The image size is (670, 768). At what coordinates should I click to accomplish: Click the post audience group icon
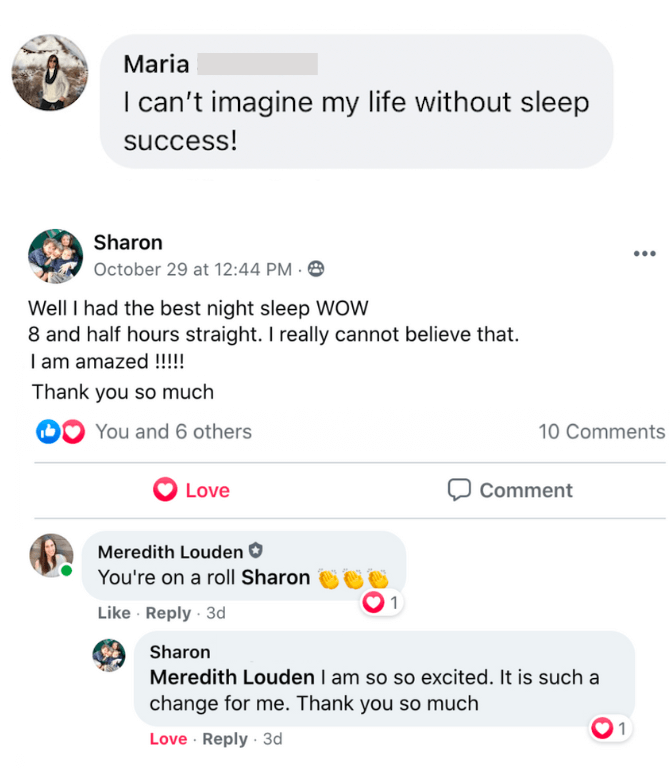(x=317, y=269)
